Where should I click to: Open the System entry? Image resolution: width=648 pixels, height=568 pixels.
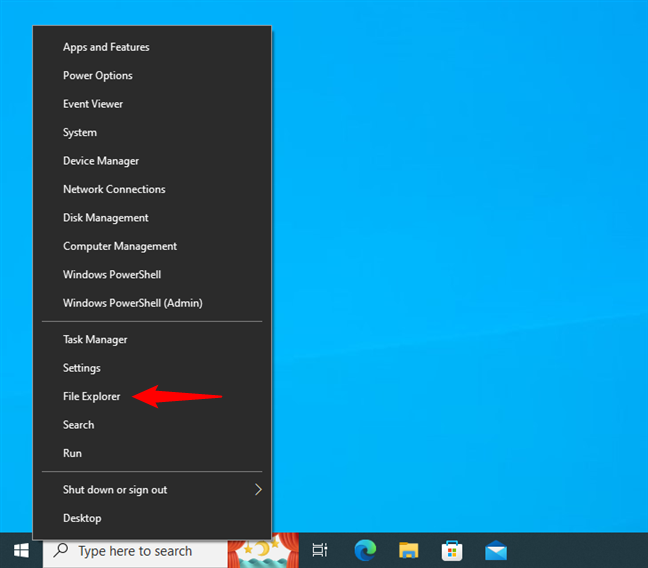coord(152,133)
